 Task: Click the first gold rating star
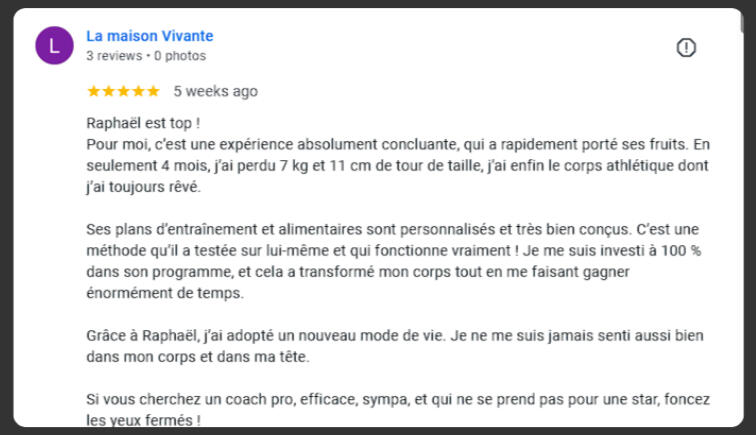click(94, 91)
